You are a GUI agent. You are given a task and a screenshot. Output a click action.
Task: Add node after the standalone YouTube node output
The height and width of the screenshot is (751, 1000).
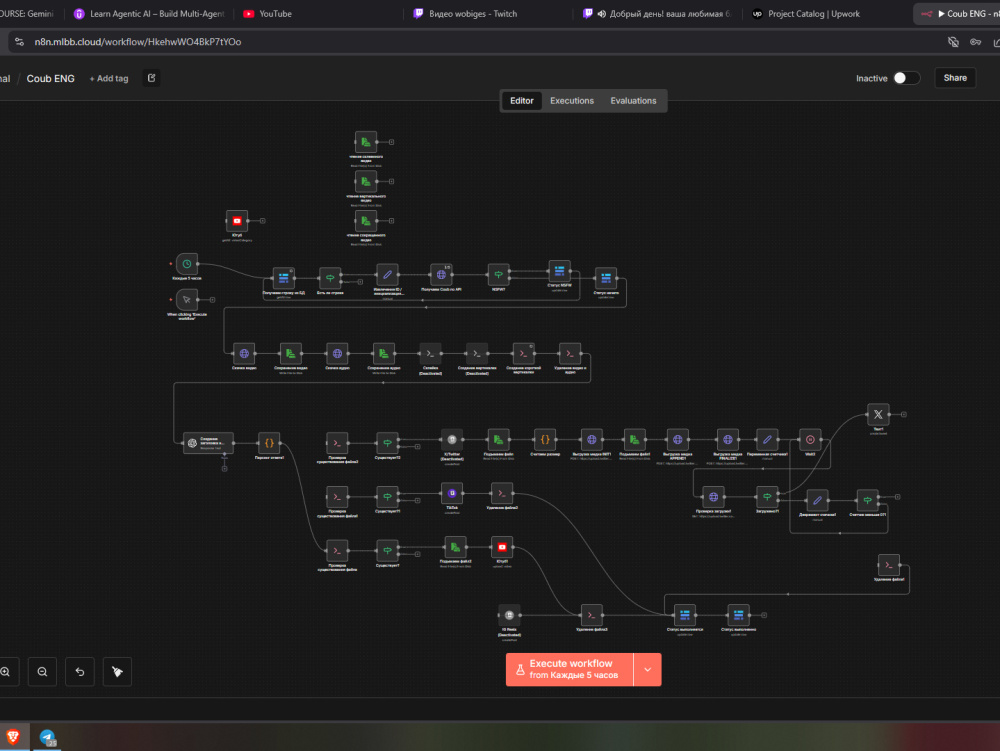coord(262,221)
